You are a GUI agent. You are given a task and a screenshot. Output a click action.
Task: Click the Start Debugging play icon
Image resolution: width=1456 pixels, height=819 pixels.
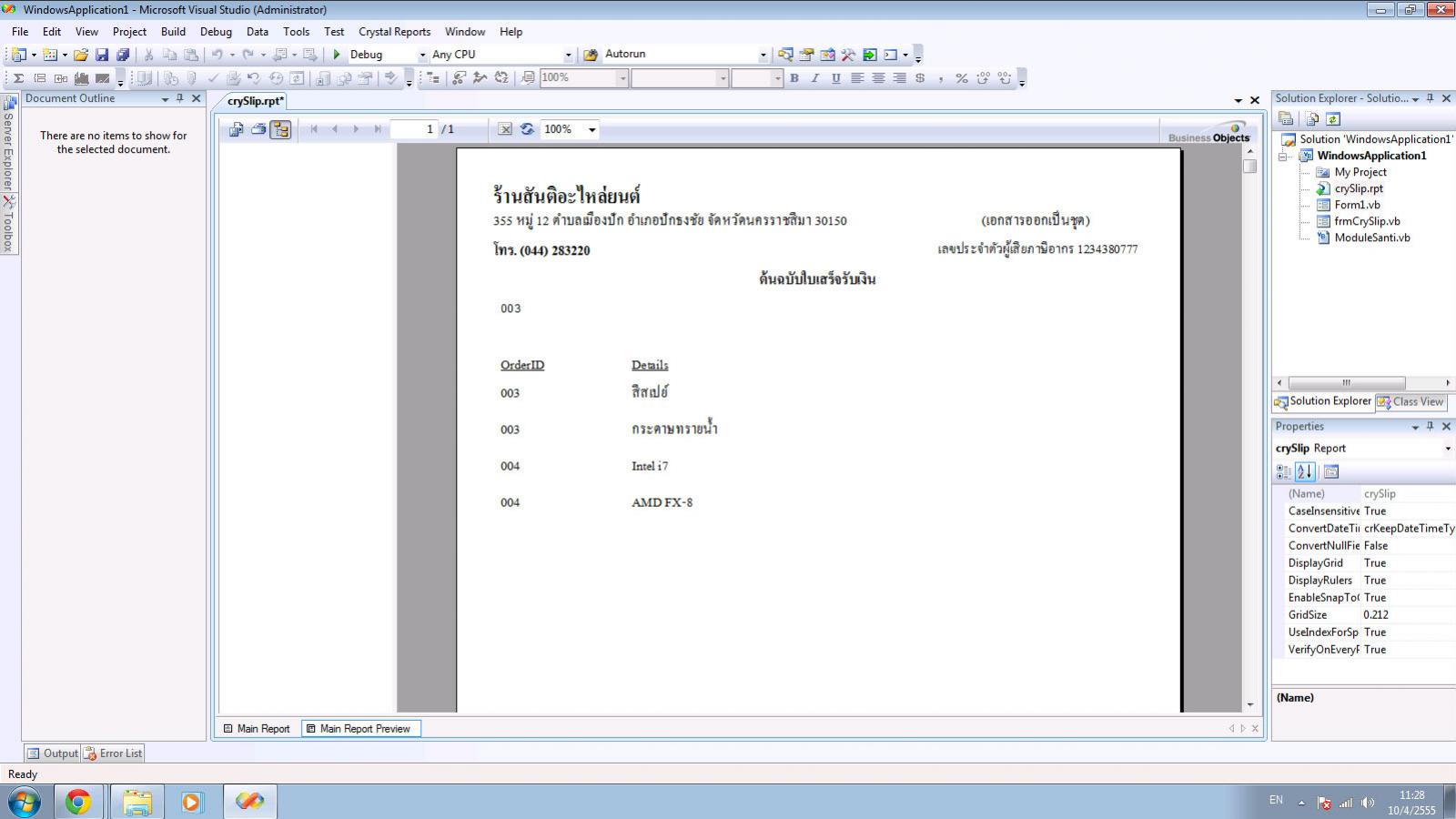pyautogui.click(x=337, y=55)
